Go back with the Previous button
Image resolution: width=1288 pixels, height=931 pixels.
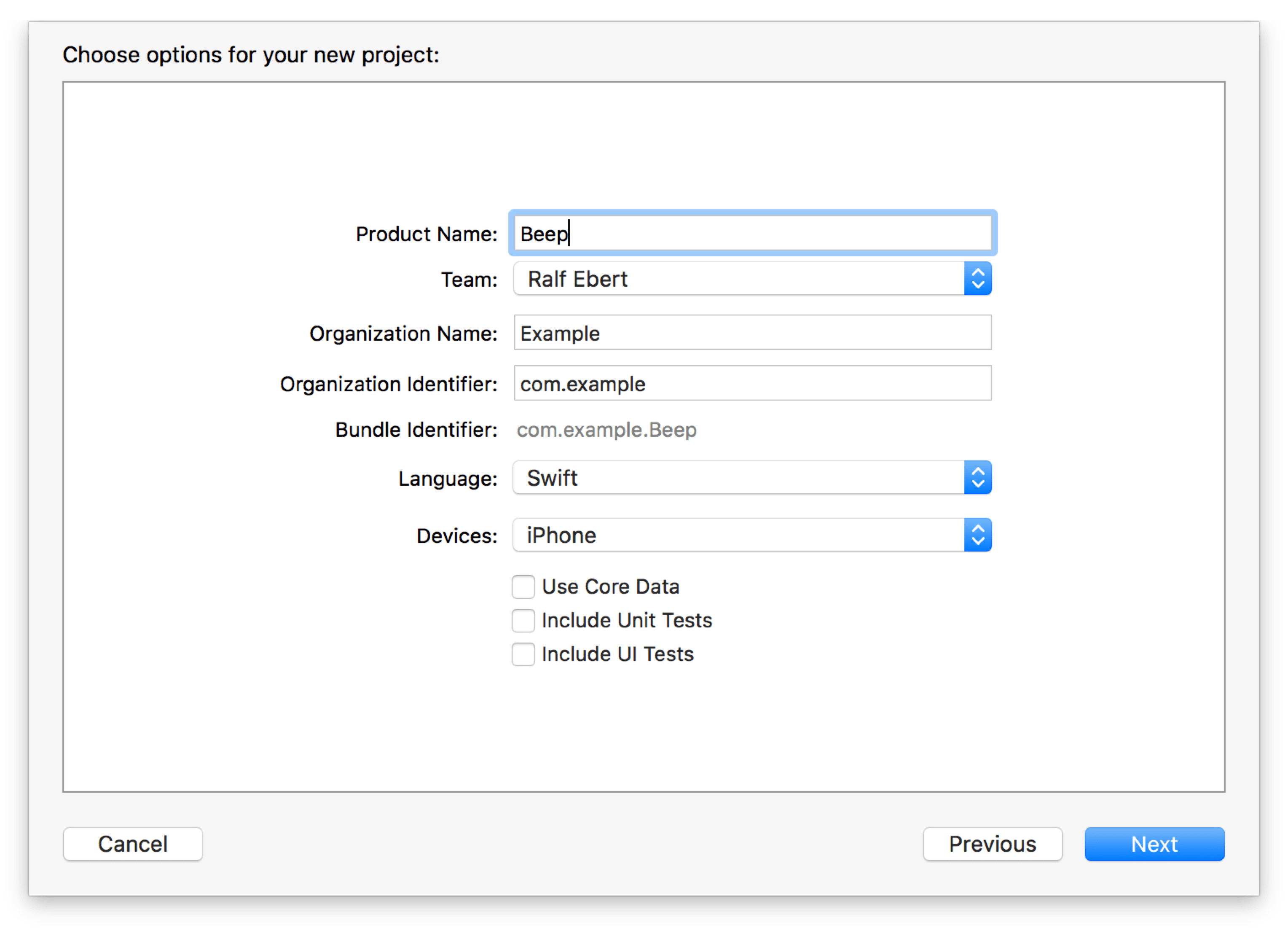pyautogui.click(x=992, y=844)
